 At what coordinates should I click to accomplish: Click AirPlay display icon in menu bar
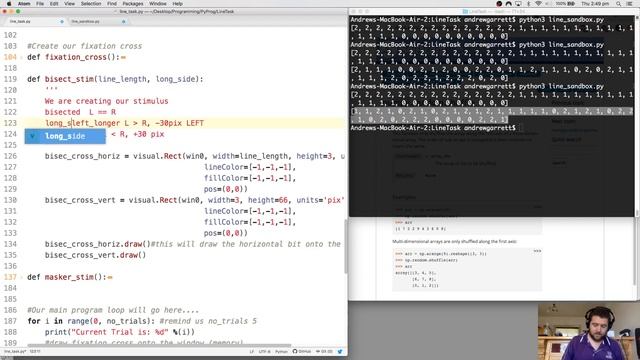[x=518, y=4]
